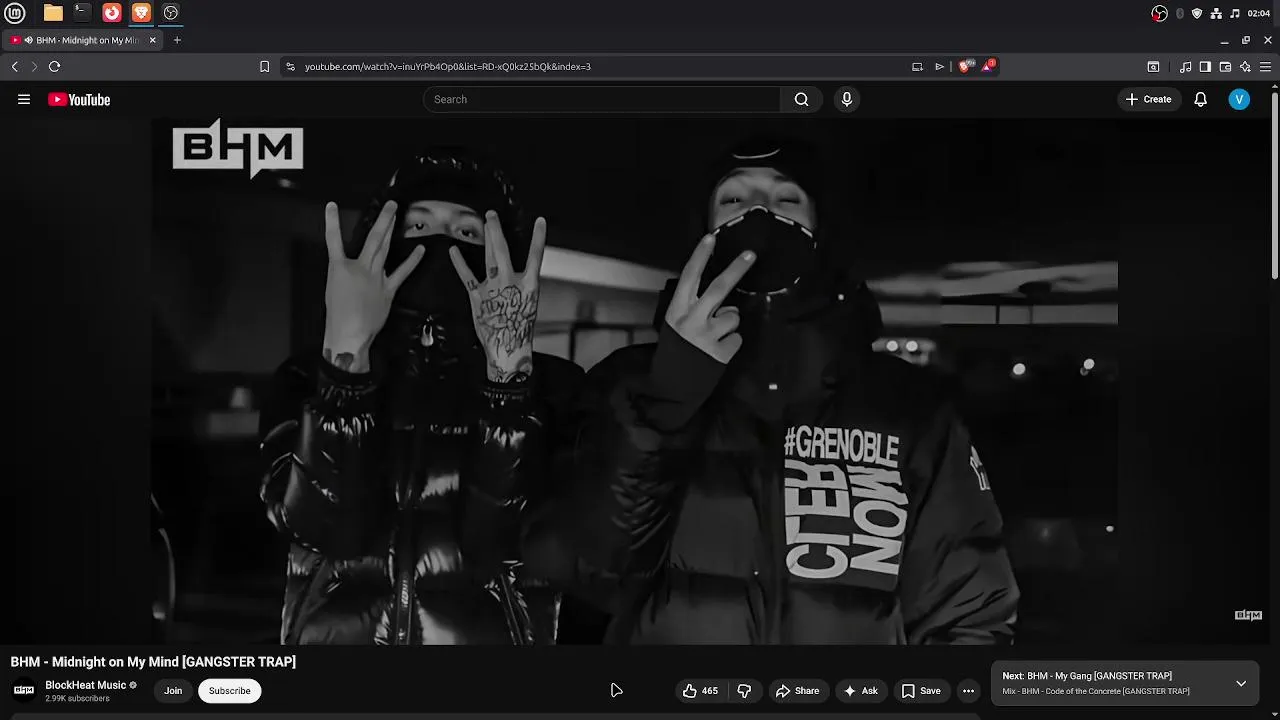Click the YouTube search field
The image size is (1280, 720).
click(602, 99)
